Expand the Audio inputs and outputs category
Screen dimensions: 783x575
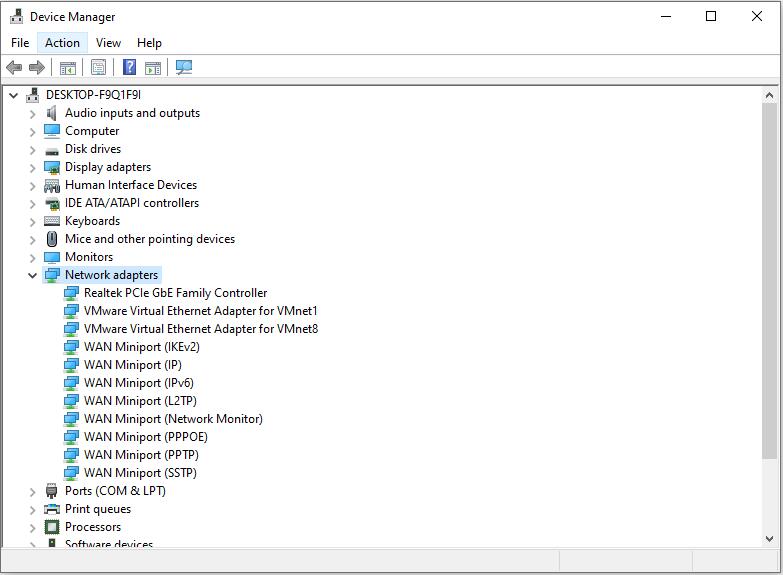point(32,114)
